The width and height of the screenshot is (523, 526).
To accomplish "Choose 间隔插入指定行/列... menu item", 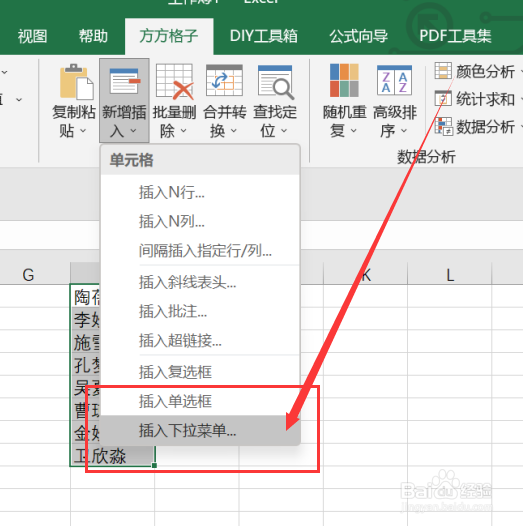I will (200, 250).
